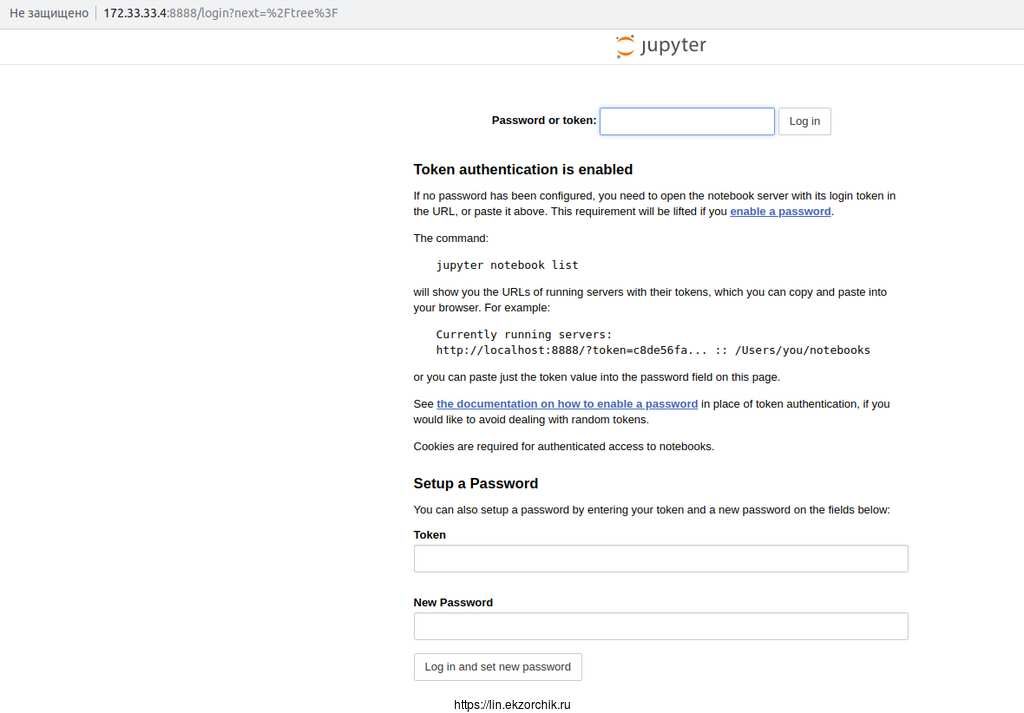Open the 'enable a password' link
Image resolution: width=1024 pixels, height=713 pixels.
(780, 212)
